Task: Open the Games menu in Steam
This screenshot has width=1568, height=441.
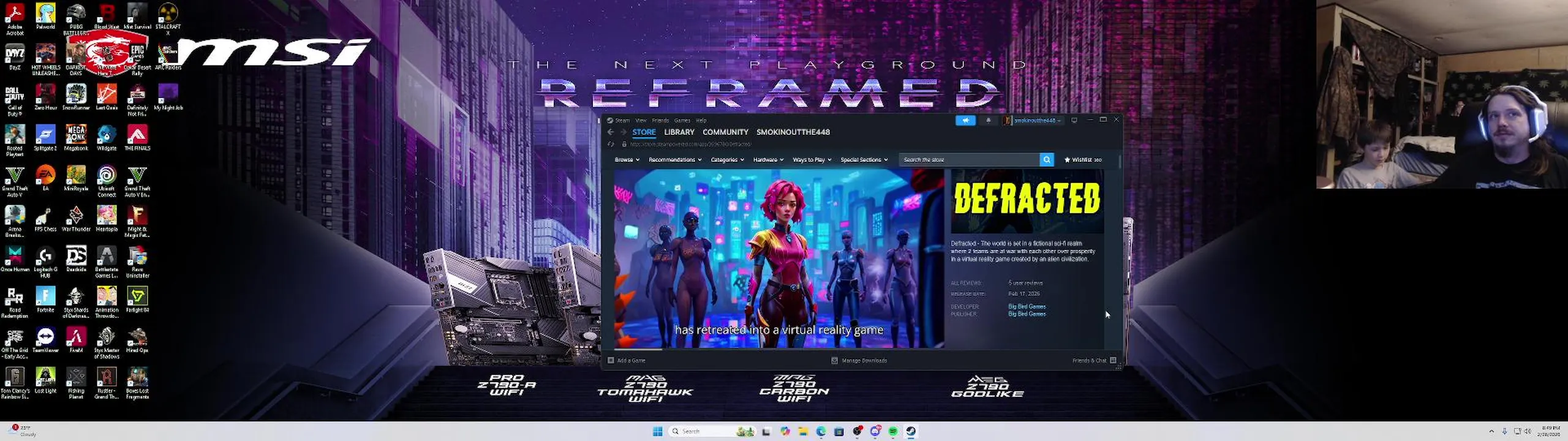Action: [682, 120]
